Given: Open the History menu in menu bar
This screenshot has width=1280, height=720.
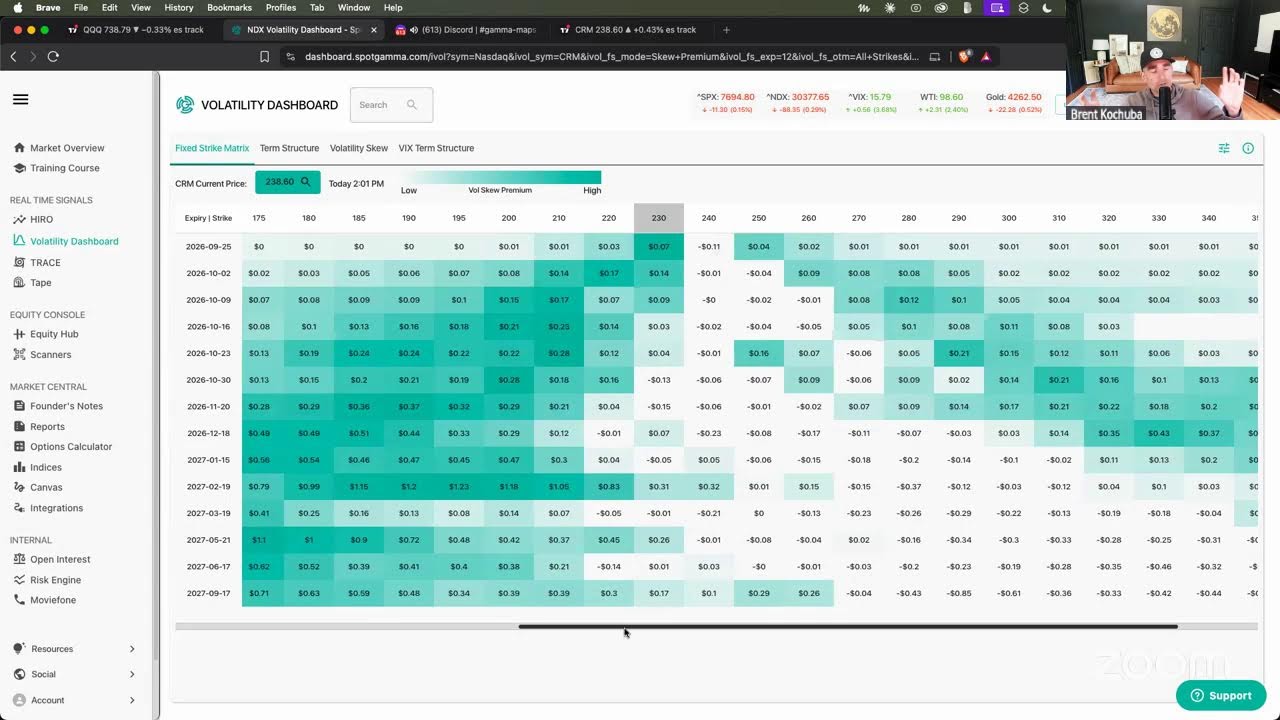Looking at the screenshot, I should [x=179, y=8].
